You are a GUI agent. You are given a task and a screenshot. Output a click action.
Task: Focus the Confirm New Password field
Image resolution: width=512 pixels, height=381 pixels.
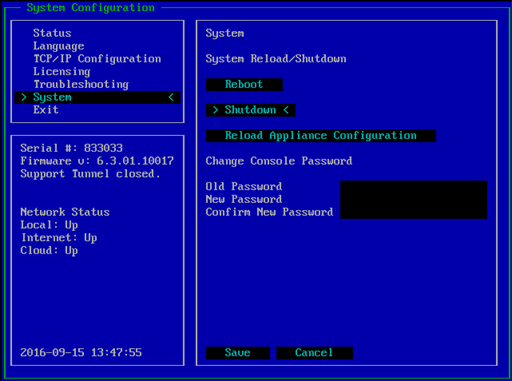point(414,212)
